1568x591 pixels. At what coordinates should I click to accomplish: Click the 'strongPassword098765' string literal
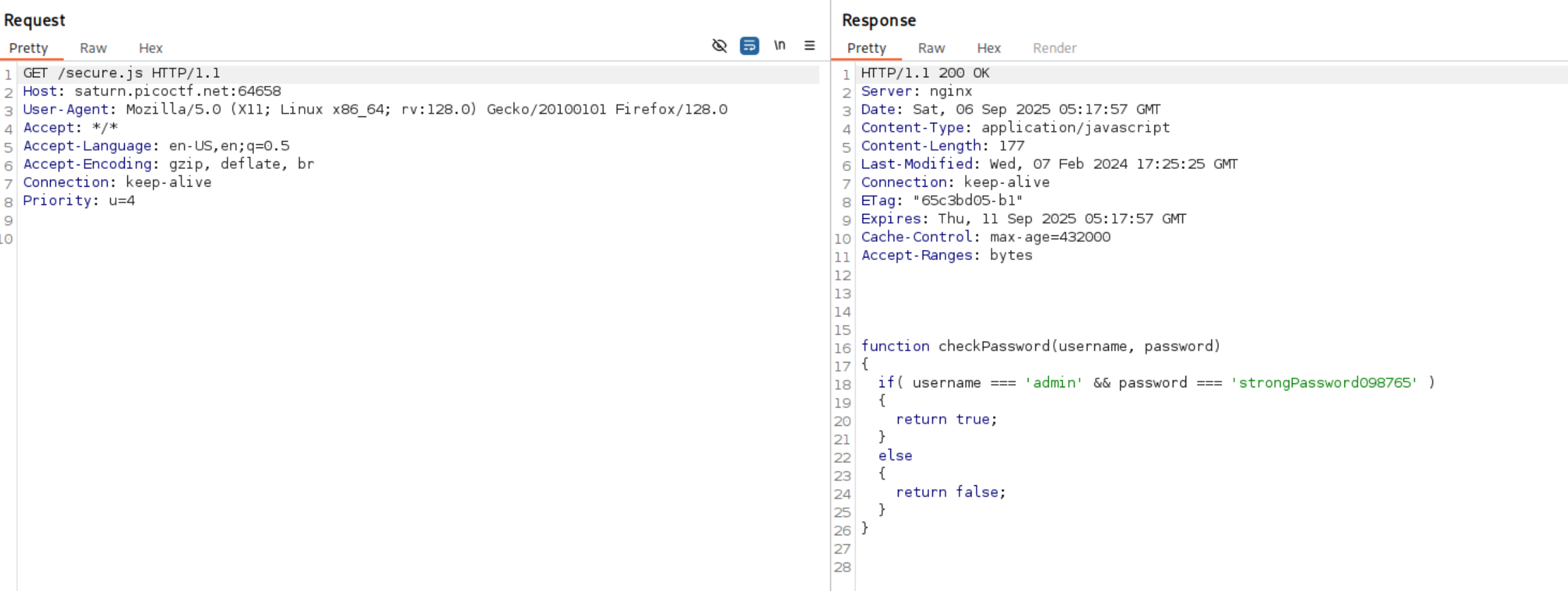(x=1324, y=383)
